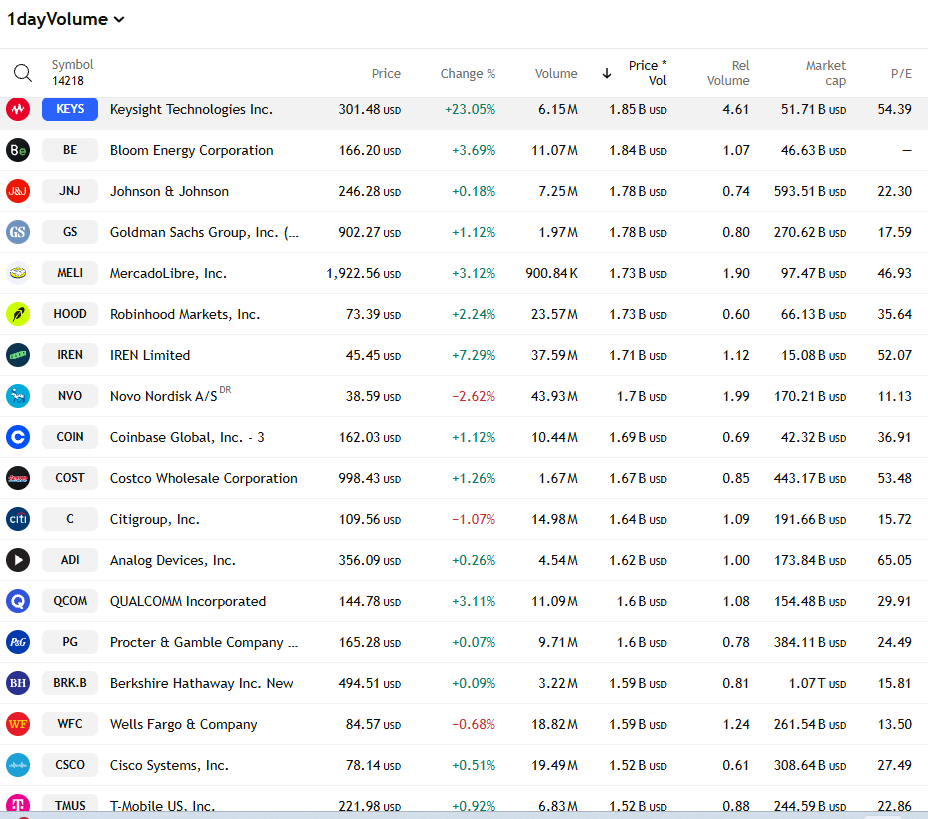The image size is (928, 819).
Task: Select the BRK.B ticker badge
Action: point(70,683)
